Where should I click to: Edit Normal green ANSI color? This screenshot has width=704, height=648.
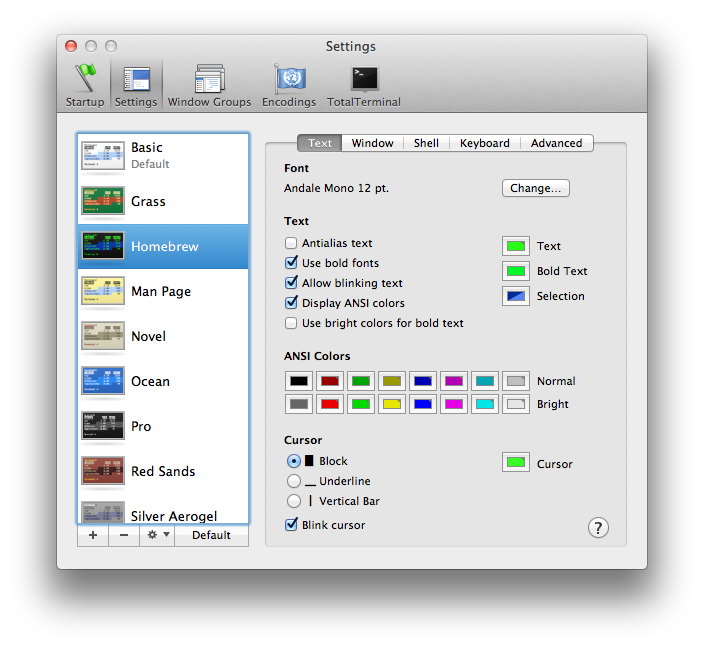click(x=361, y=381)
